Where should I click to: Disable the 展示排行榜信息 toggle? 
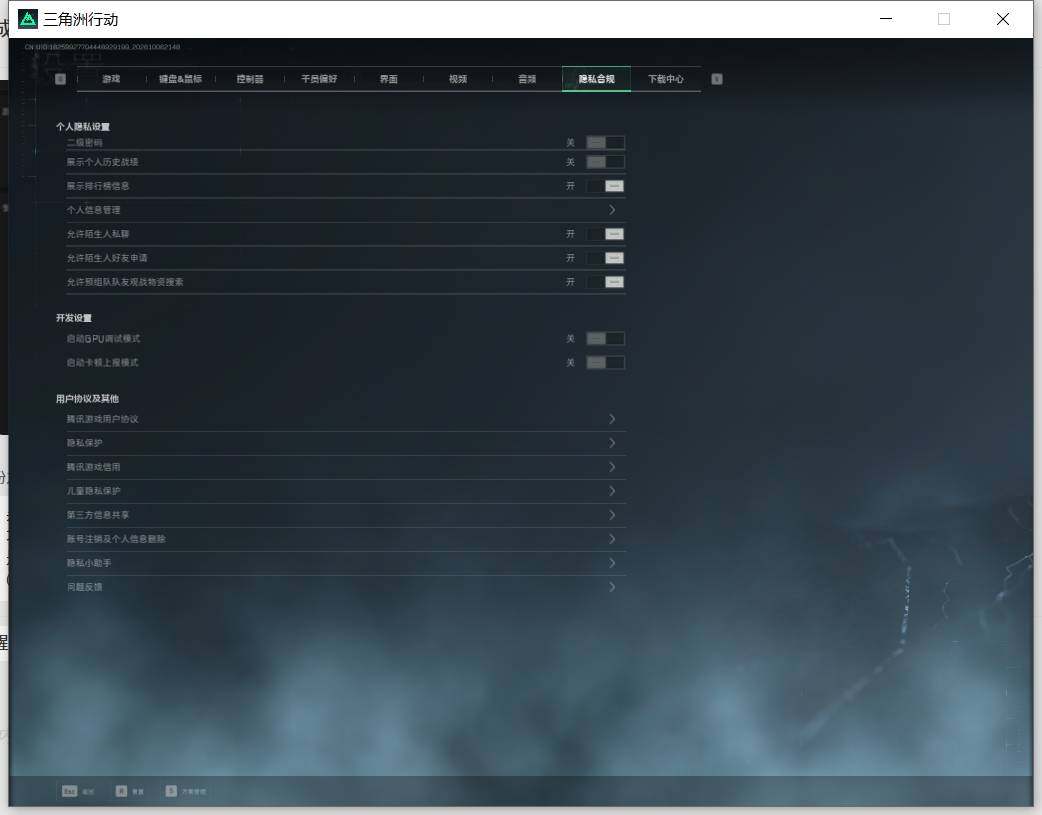605,186
